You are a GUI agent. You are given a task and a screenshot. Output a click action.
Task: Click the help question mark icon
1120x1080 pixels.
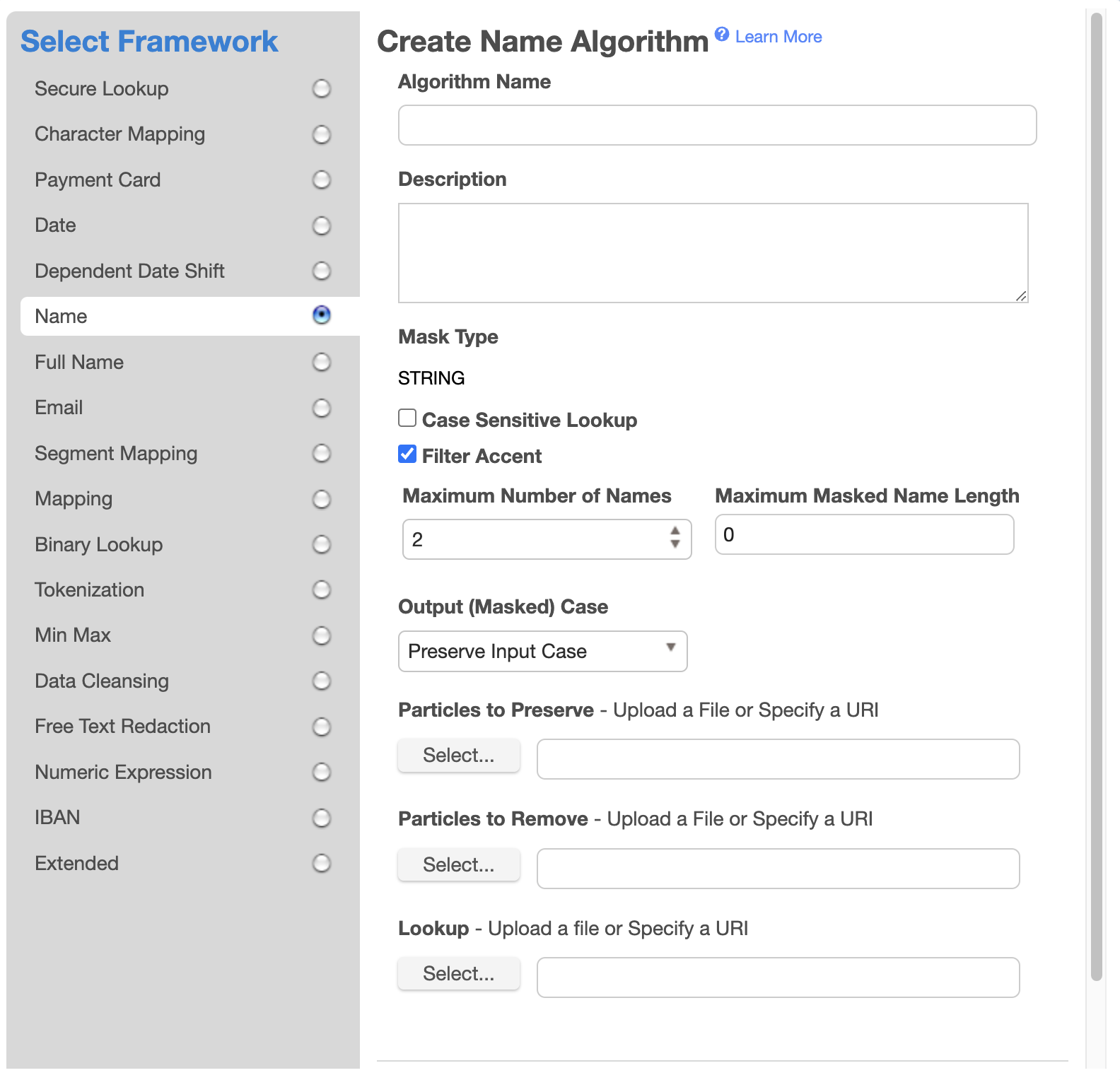(721, 34)
